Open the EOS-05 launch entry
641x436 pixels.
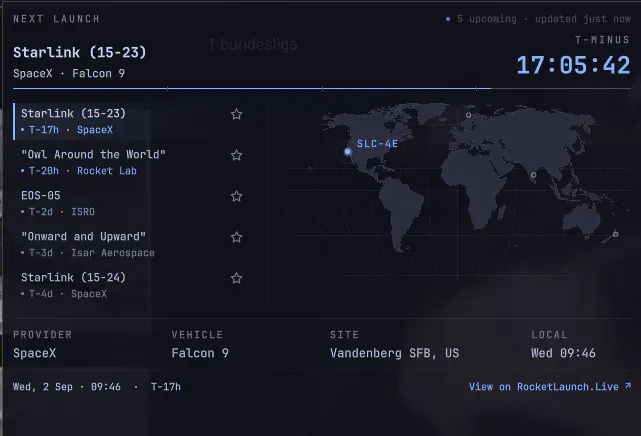coord(132,203)
